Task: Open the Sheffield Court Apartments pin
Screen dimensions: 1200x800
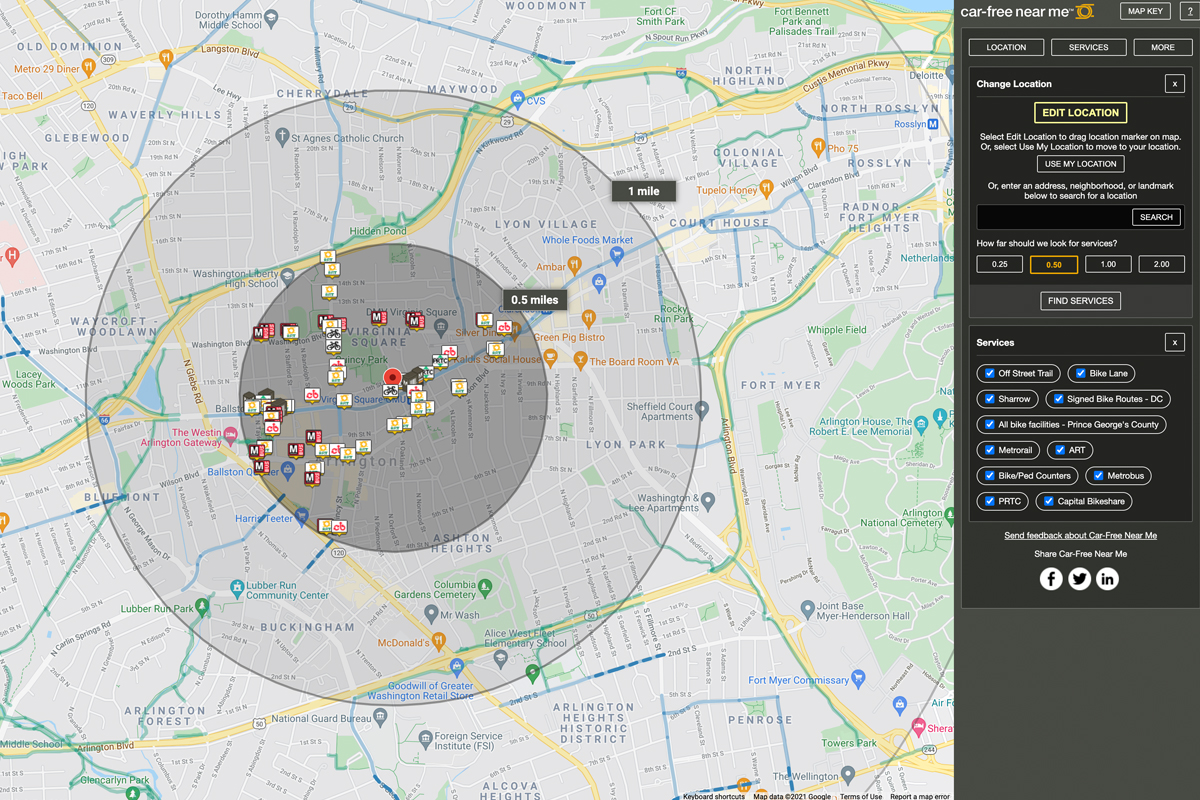Action: coord(702,410)
